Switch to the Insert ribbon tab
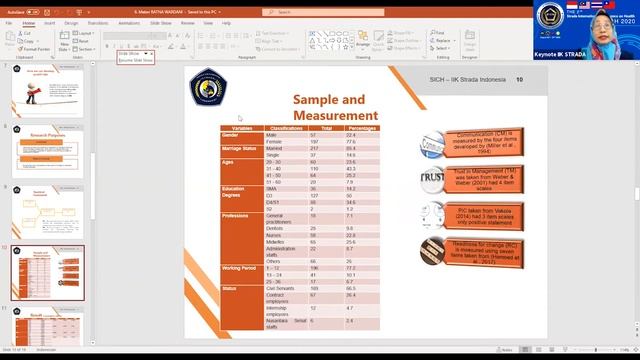This screenshot has height=360, width=640. [x=49, y=23]
